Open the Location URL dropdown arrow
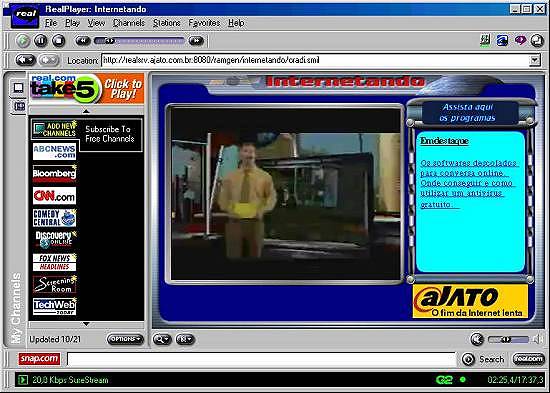 [x=534, y=60]
